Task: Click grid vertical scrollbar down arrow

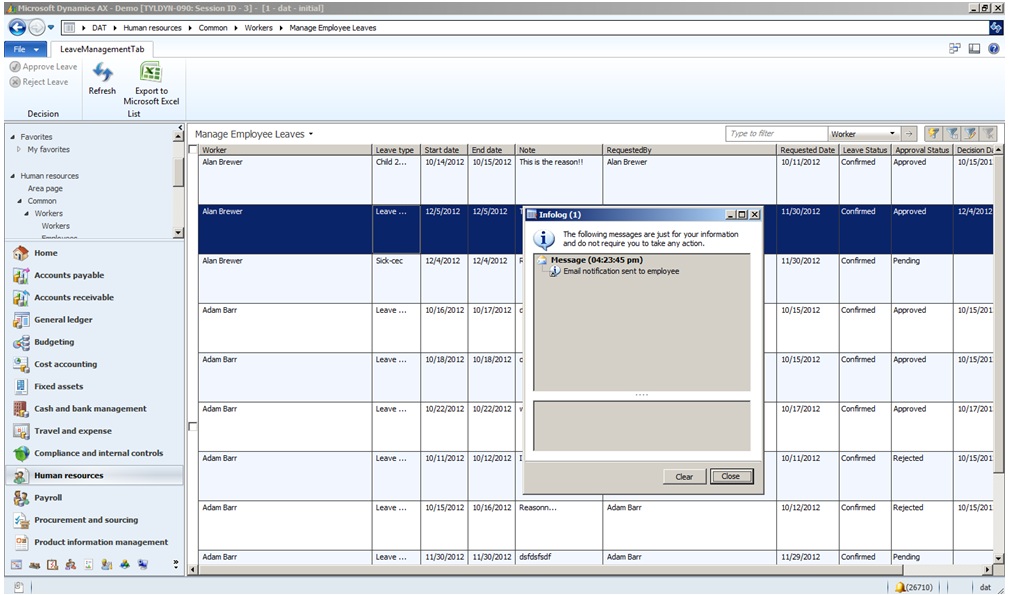Action: point(998,559)
